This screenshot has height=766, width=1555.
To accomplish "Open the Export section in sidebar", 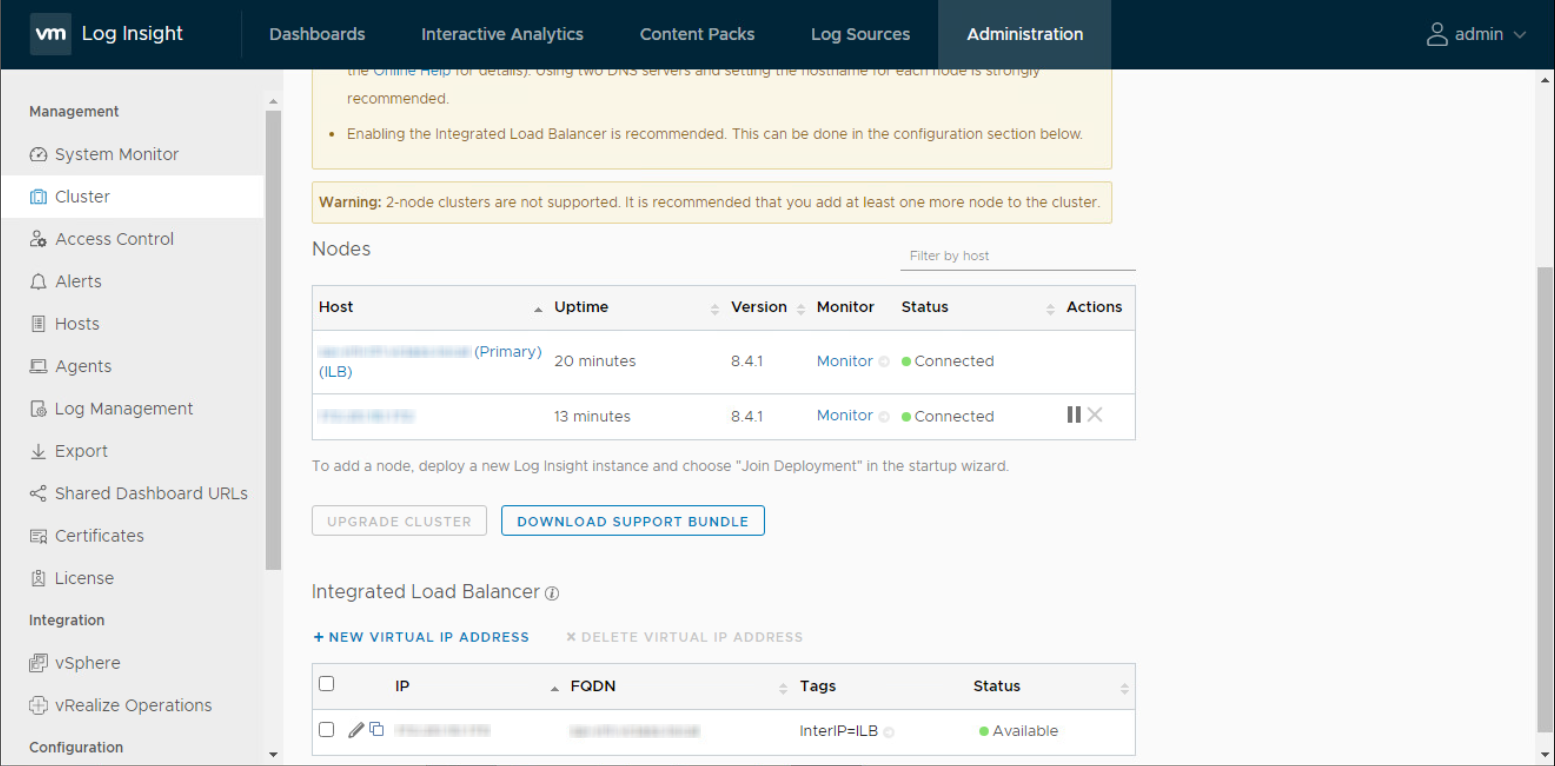I will (78, 451).
